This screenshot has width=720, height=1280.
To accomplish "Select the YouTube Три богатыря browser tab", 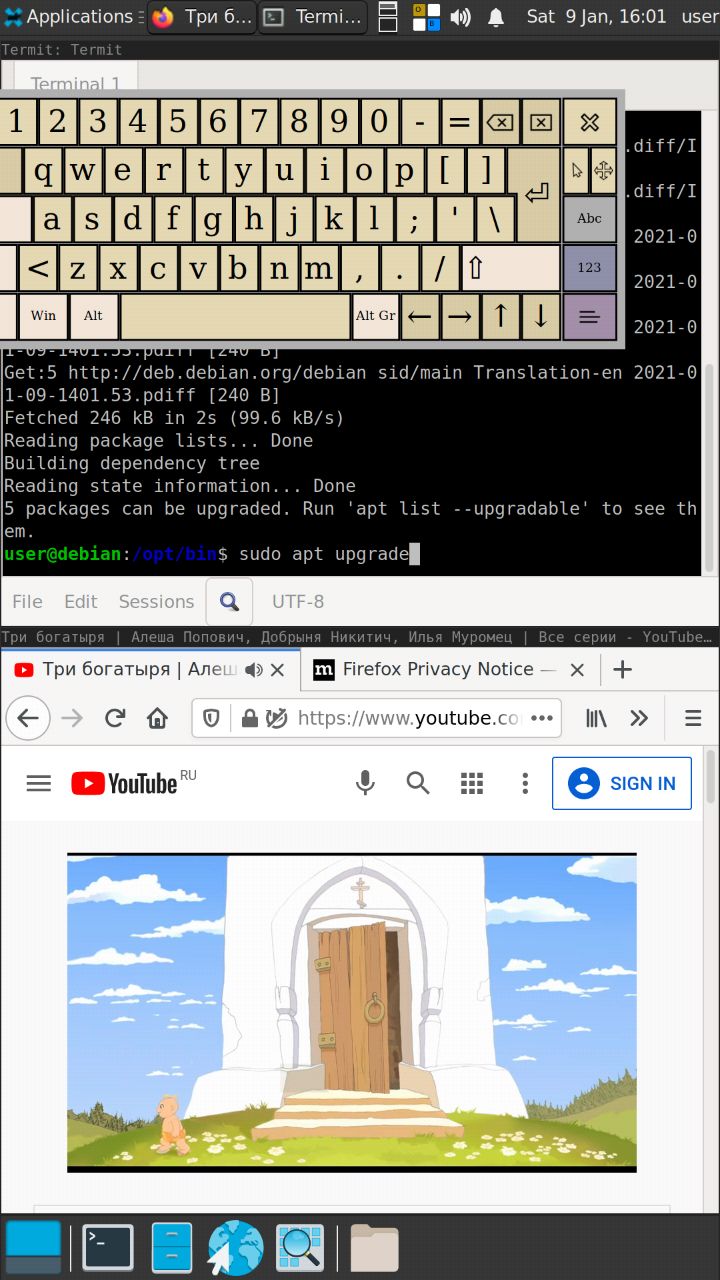I will point(150,669).
